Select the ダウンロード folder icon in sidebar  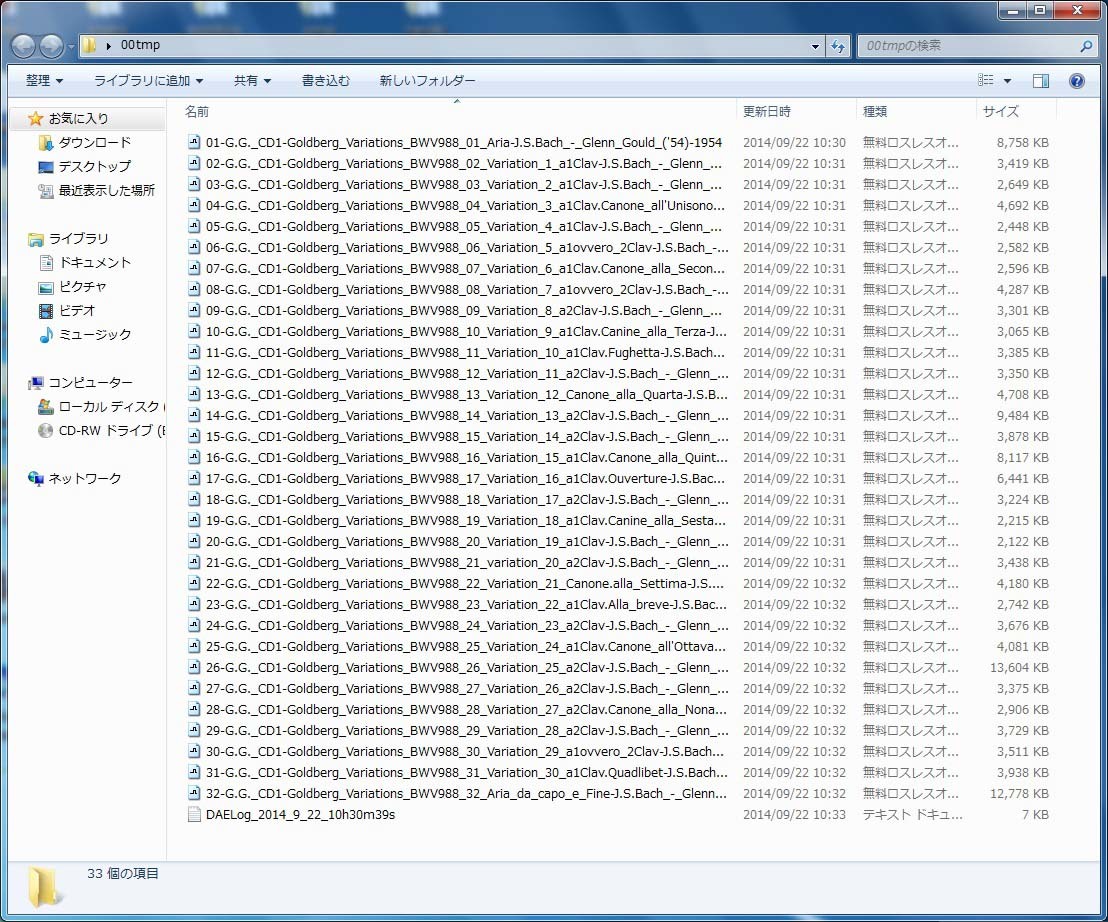[x=46, y=143]
